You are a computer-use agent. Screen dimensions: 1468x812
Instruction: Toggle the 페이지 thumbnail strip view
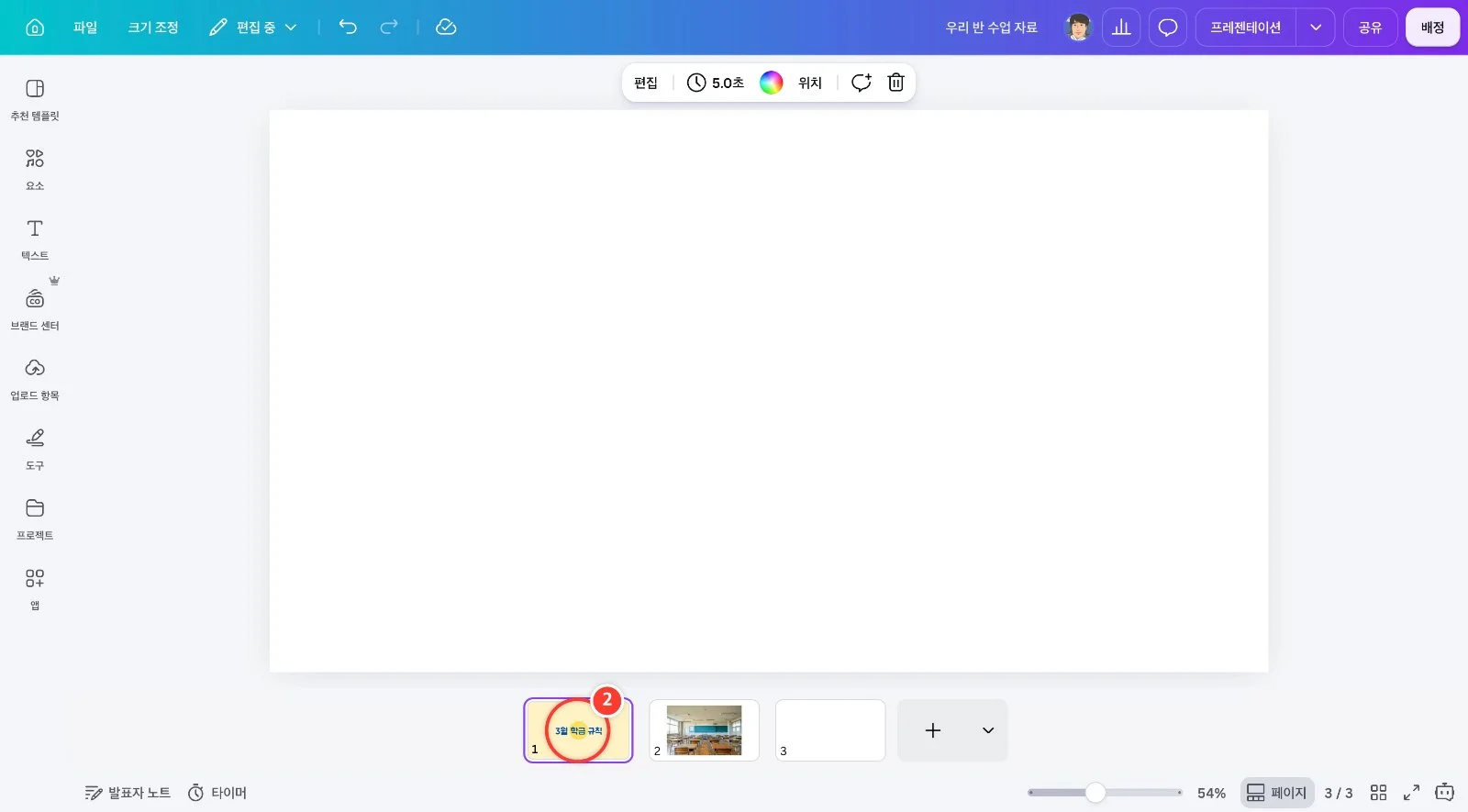click(x=1277, y=793)
